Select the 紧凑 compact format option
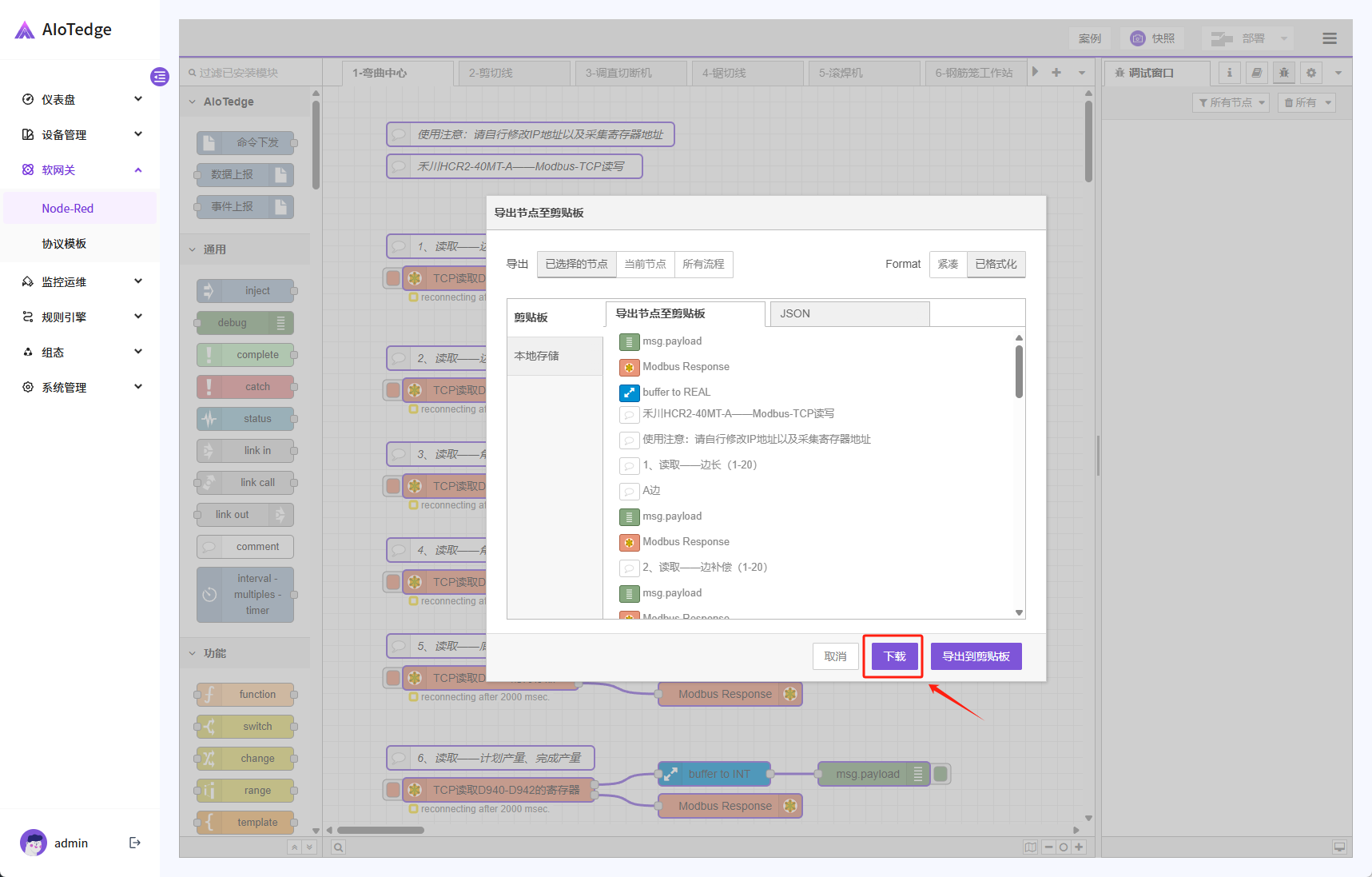This screenshot has width=1372, height=877. [x=948, y=264]
